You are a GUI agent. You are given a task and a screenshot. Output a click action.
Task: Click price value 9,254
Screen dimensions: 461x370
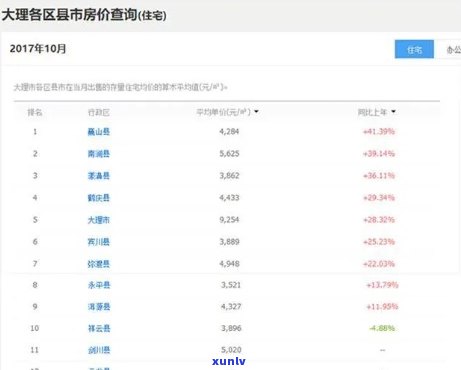[x=229, y=220]
